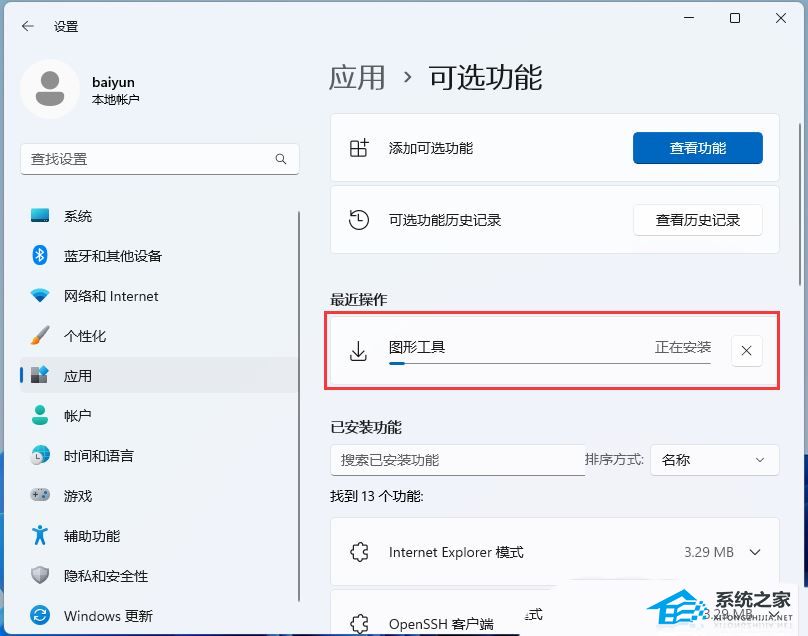Select 系统 in the sidebar
Viewport: 808px width, 636px height.
coord(77,216)
